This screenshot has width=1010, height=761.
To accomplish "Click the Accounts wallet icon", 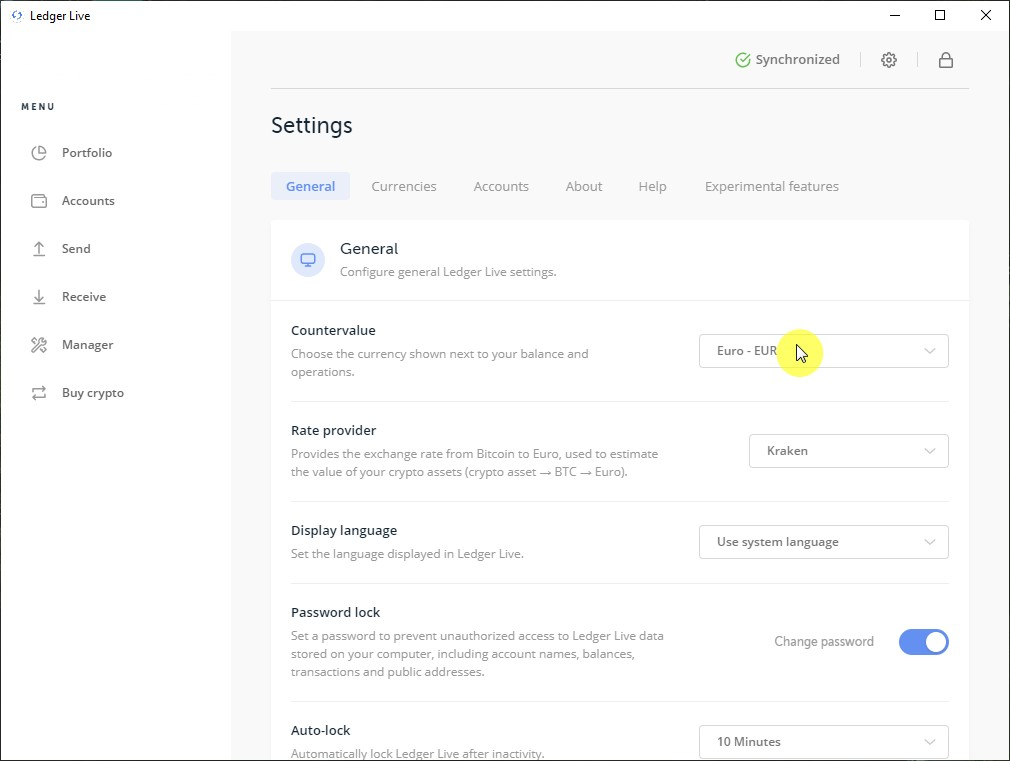I will click(39, 201).
